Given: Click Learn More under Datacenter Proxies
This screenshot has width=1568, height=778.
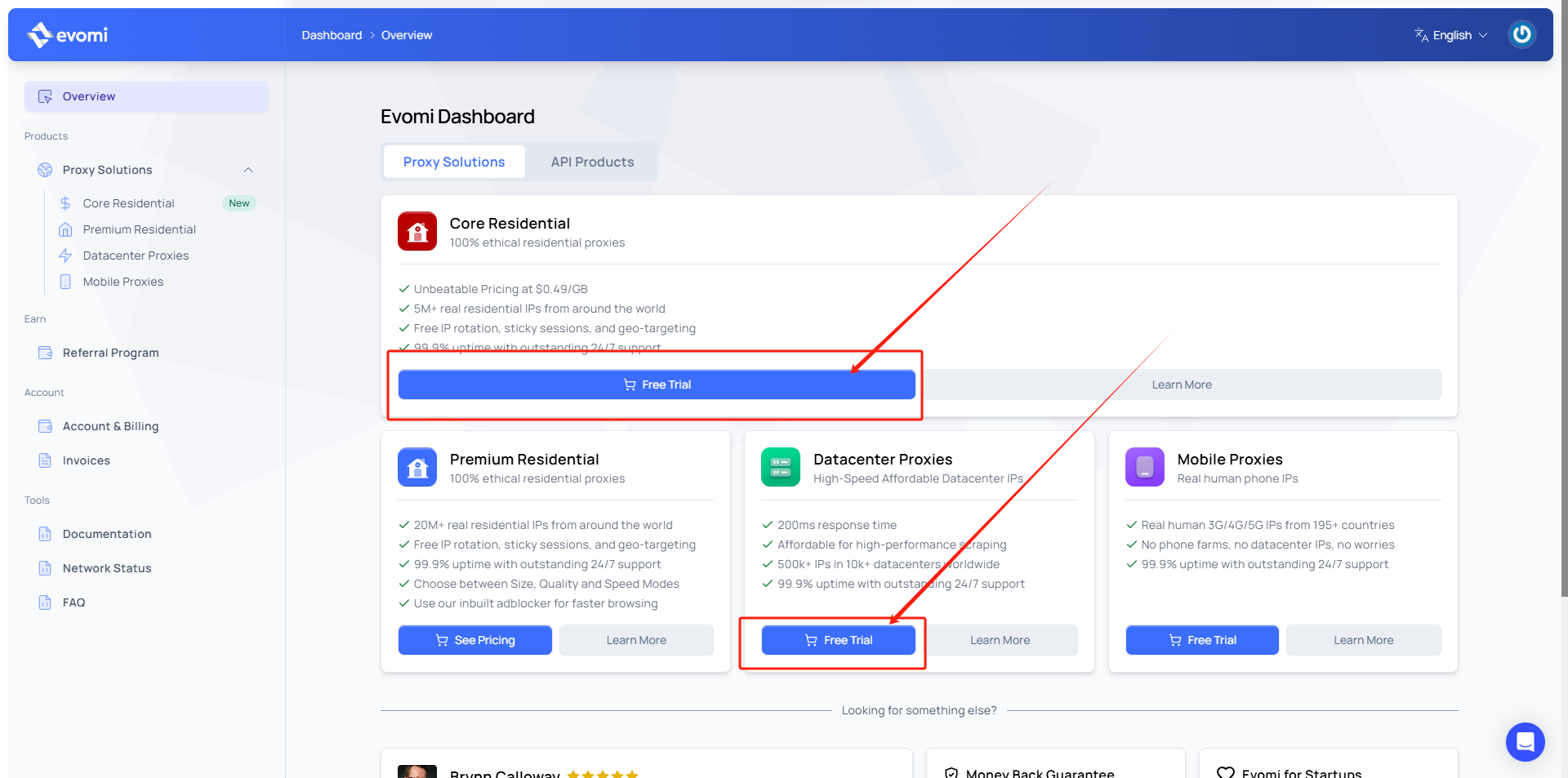Looking at the screenshot, I should [1000, 640].
